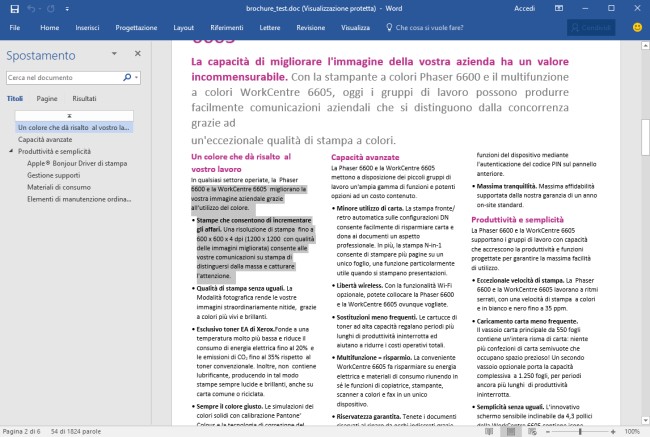Select the Progettazione ribbon tab

(136, 28)
